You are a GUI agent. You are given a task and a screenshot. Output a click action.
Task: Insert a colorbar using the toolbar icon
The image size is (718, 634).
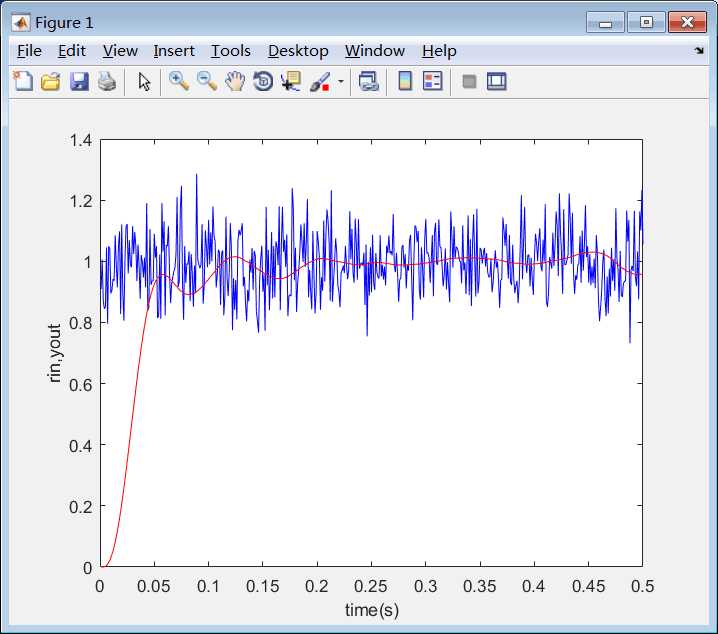[x=405, y=81]
